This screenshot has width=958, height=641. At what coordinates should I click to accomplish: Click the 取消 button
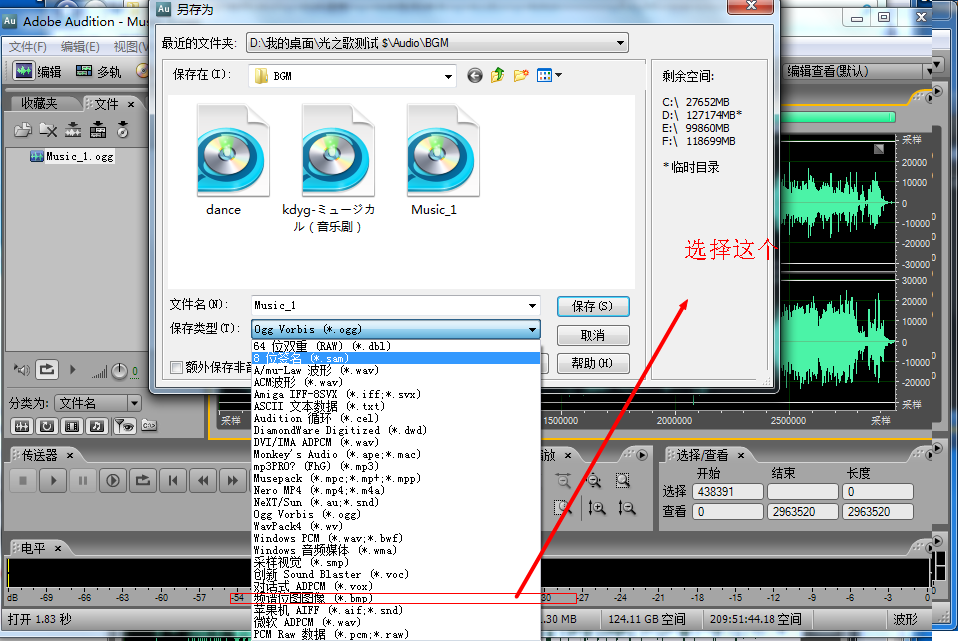[593, 335]
